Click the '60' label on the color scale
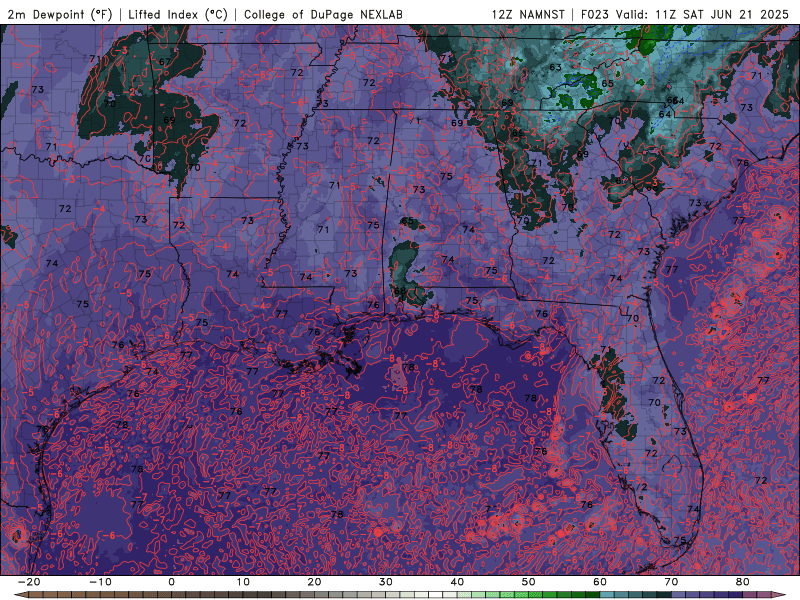The height and width of the screenshot is (600, 800). 600,582
